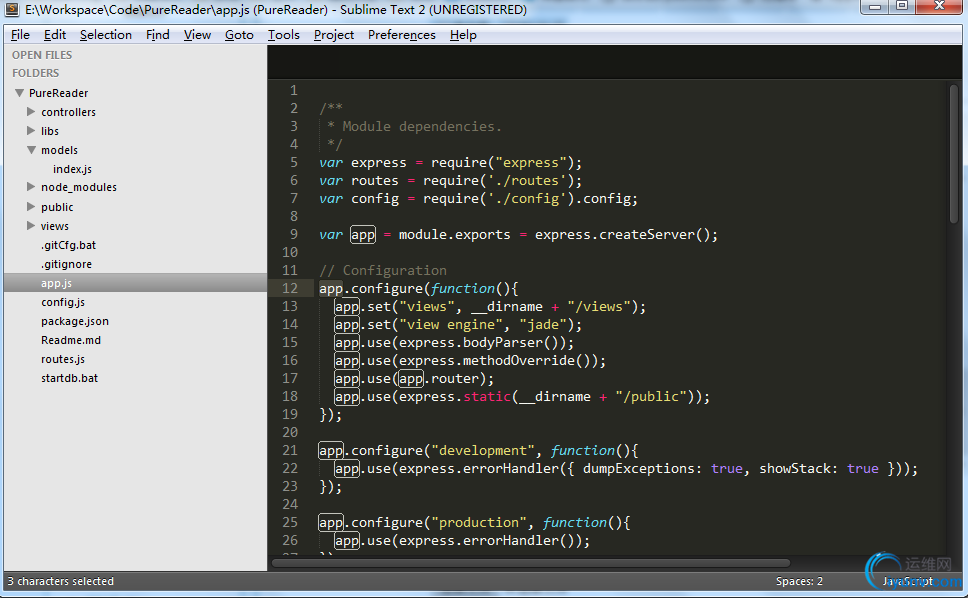Image resolution: width=968 pixels, height=598 pixels.
Task: Maximize the Sublime Text window
Action: click(902, 7)
